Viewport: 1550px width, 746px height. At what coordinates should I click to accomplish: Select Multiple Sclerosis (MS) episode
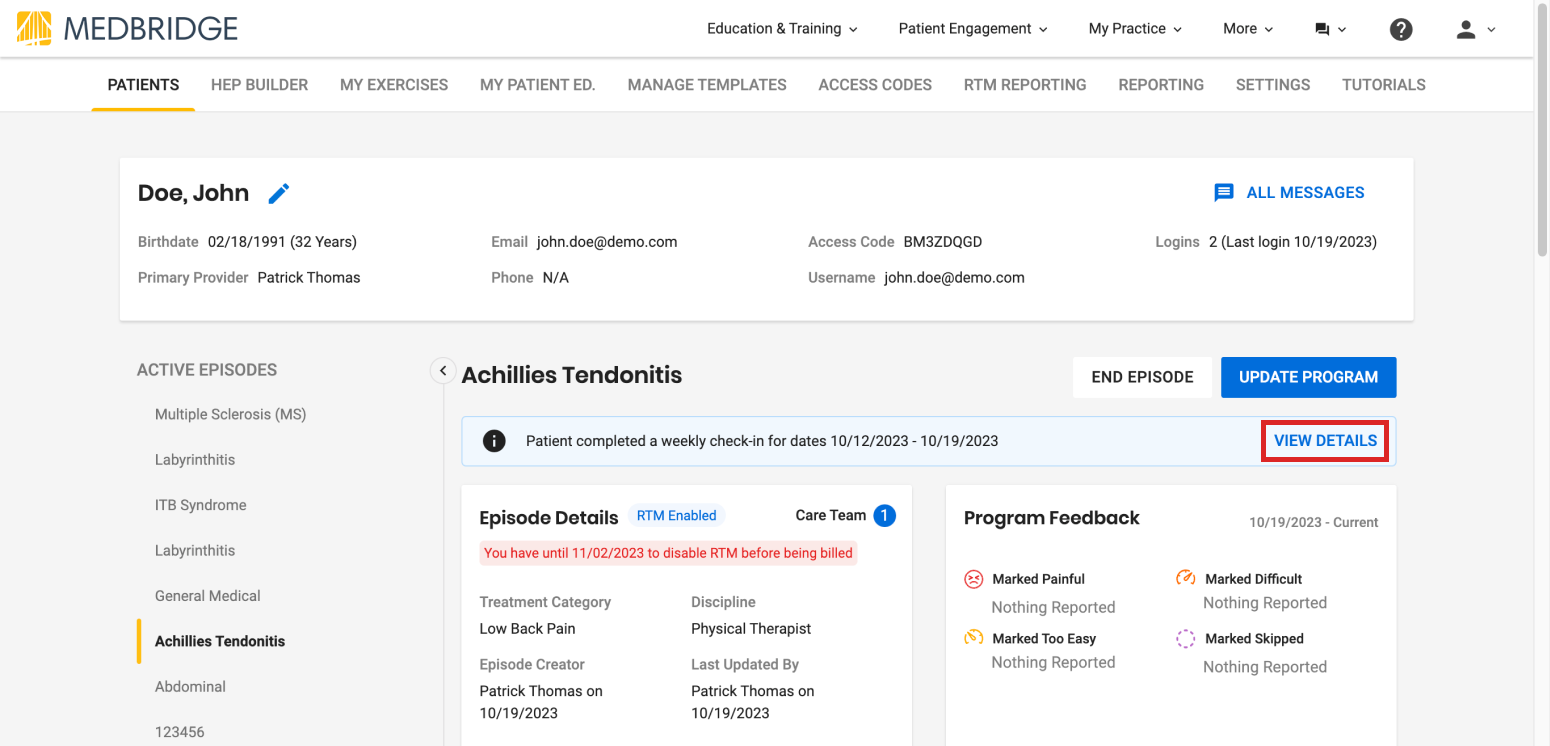(230, 414)
